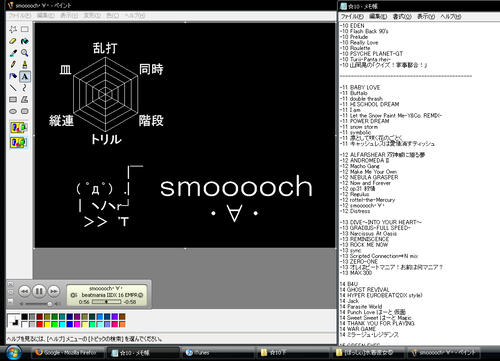Skip to next track in iTunes
The width and height of the screenshot is (500, 361).
[54, 291]
